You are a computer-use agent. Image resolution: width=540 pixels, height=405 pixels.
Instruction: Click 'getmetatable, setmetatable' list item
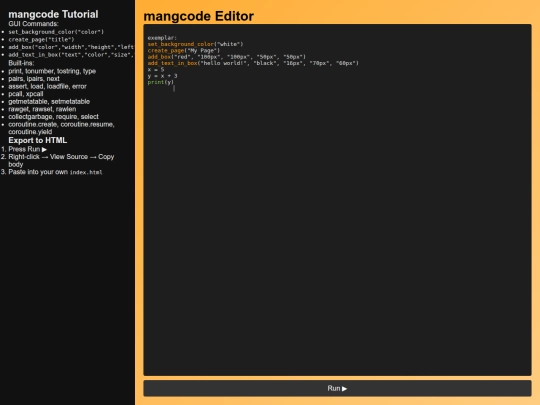point(49,102)
